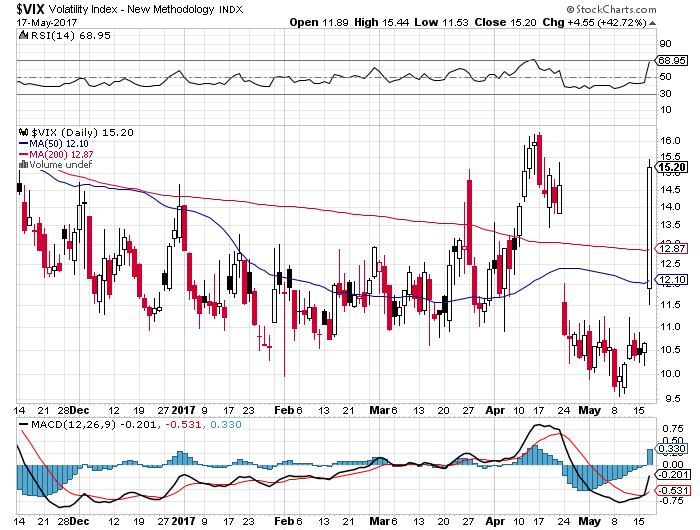This screenshot has width=700, height=530.
Task: Click the Apr label on price chart axis
Action: click(x=495, y=410)
